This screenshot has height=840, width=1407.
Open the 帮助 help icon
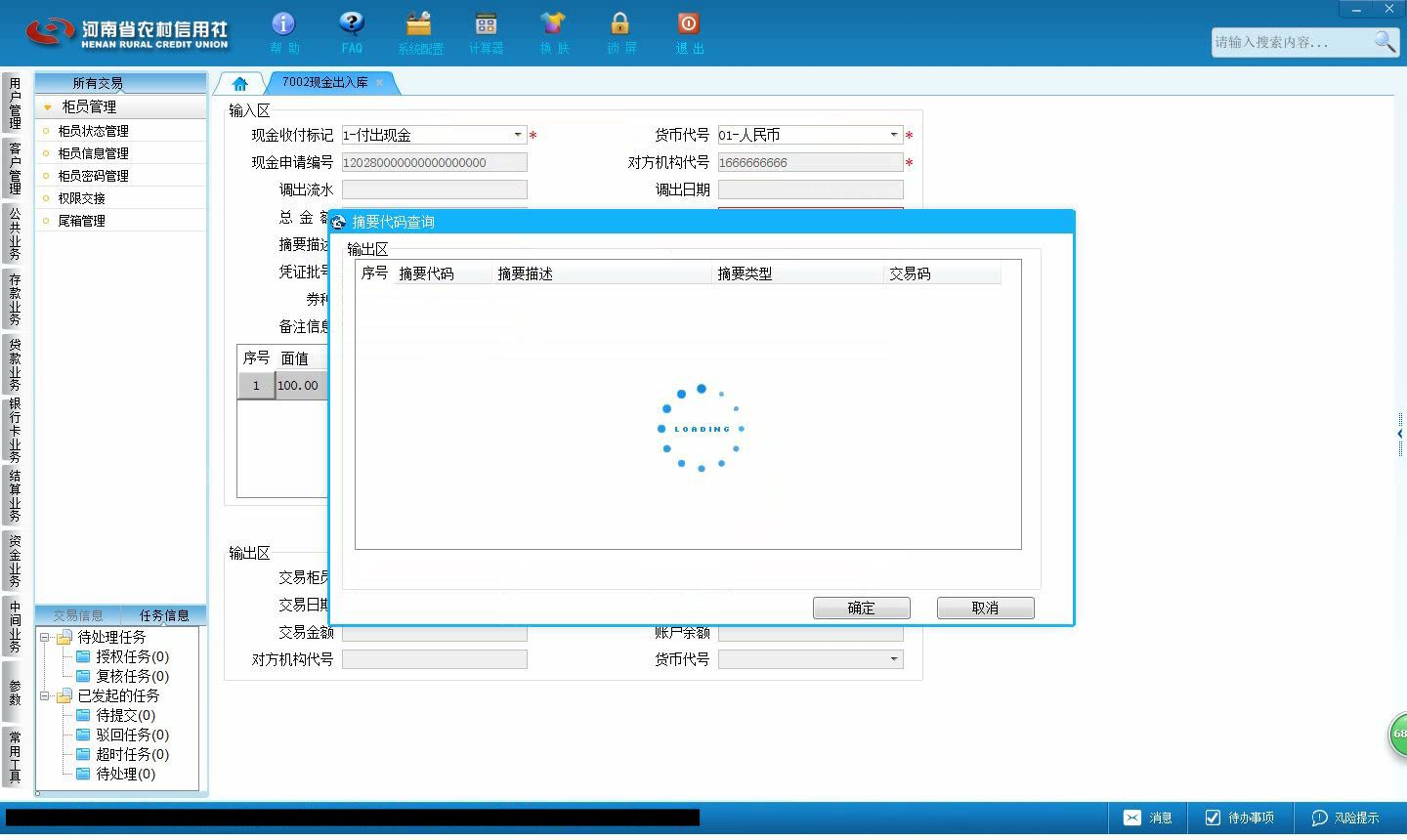pyautogui.click(x=283, y=32)
